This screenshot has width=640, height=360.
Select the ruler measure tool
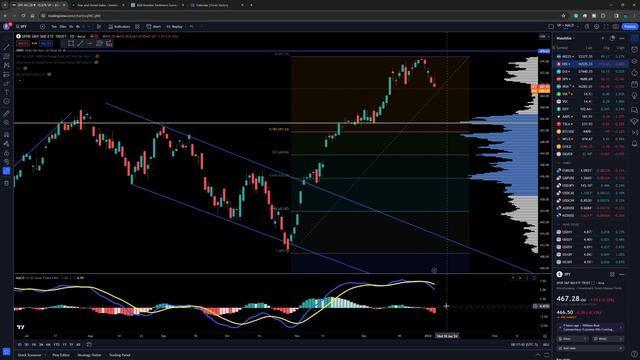coord(7,113)
